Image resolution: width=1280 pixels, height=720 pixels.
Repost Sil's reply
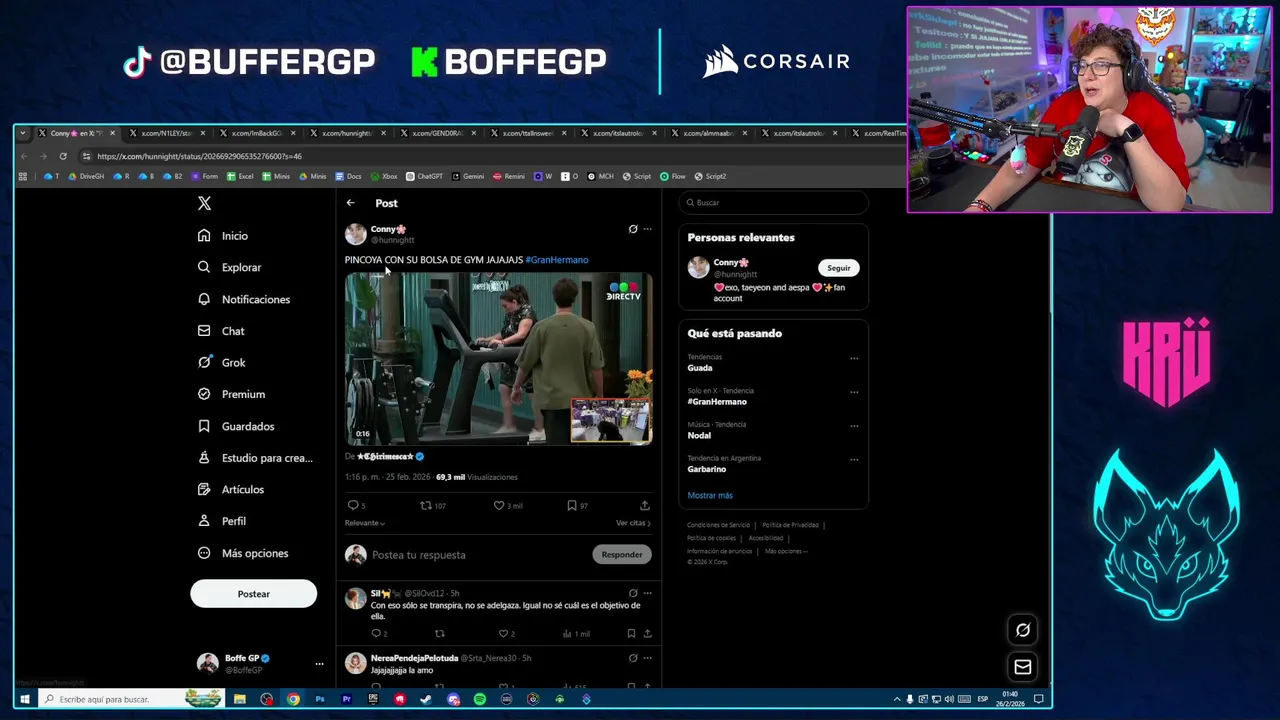point(439,634)
